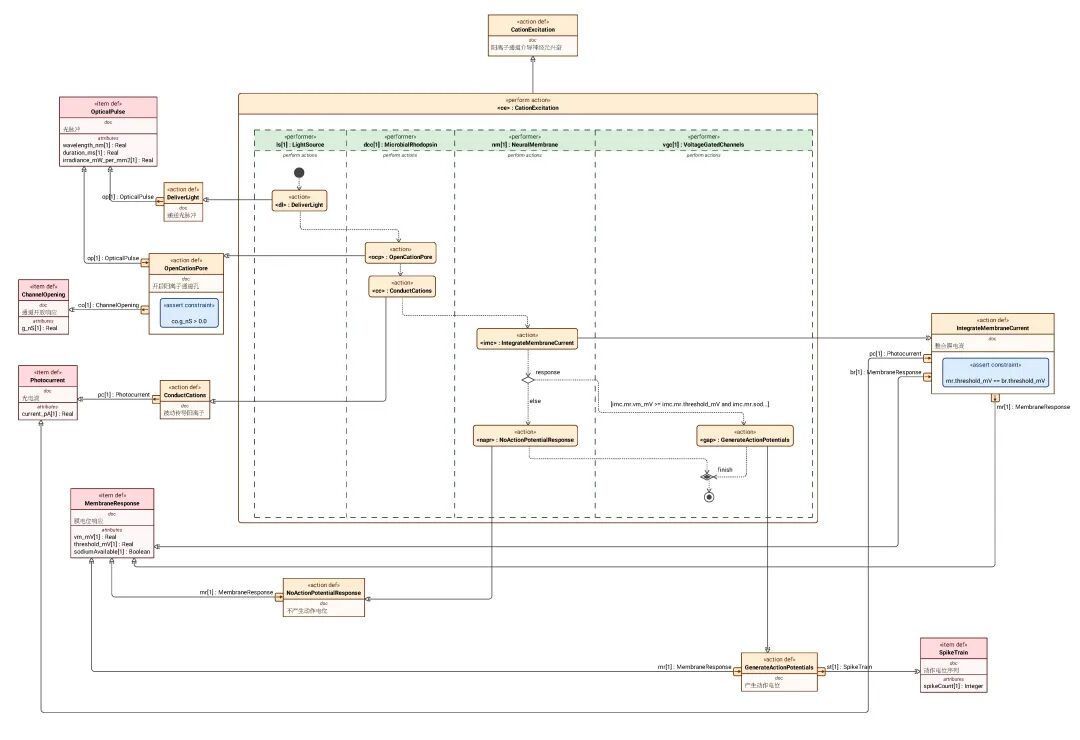This screenshot has width=1080, height=740.
Task: Select the «imc» : IntegrateMembraneCurrent action node
Action: (x=528, y=339)
